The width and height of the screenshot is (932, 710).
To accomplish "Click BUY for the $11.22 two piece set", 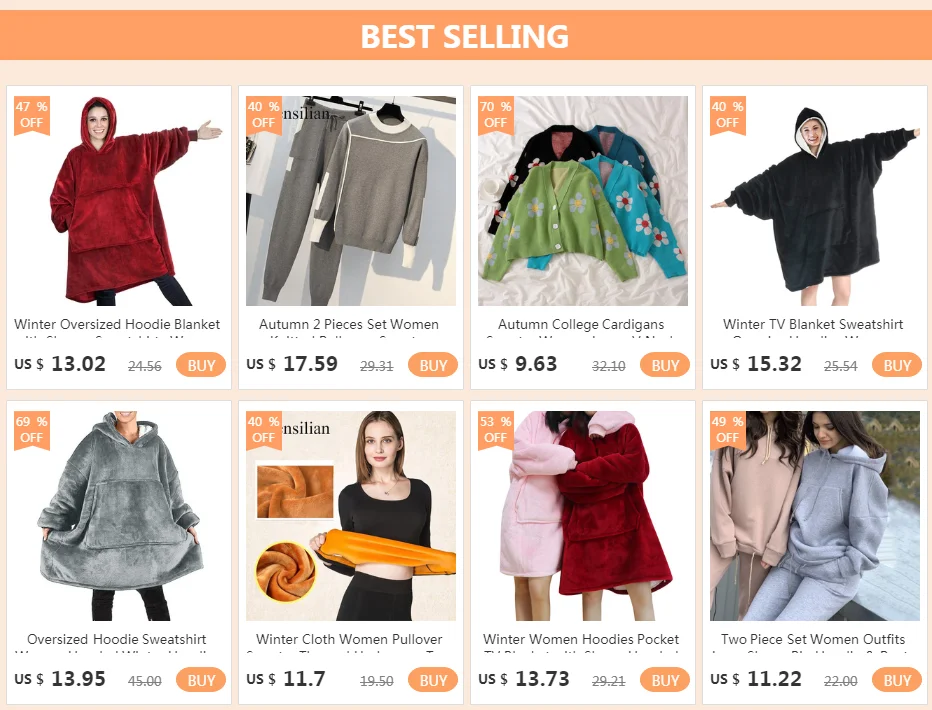I will (897, 680).
